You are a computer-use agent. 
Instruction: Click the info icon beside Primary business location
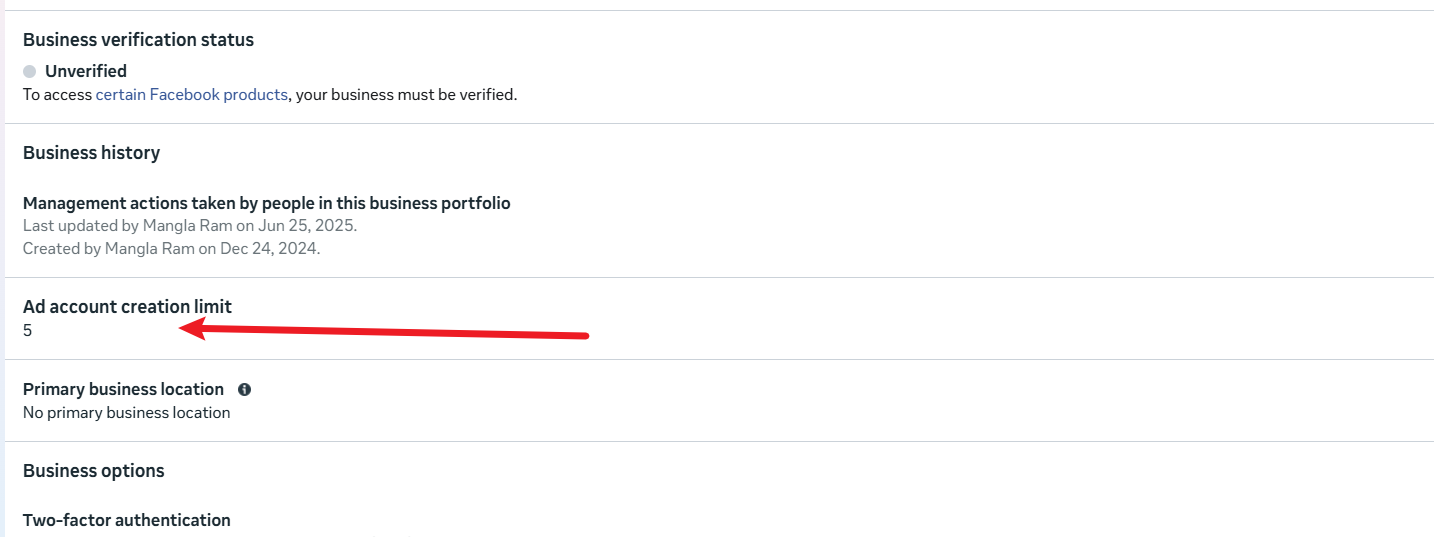(244, 390)
